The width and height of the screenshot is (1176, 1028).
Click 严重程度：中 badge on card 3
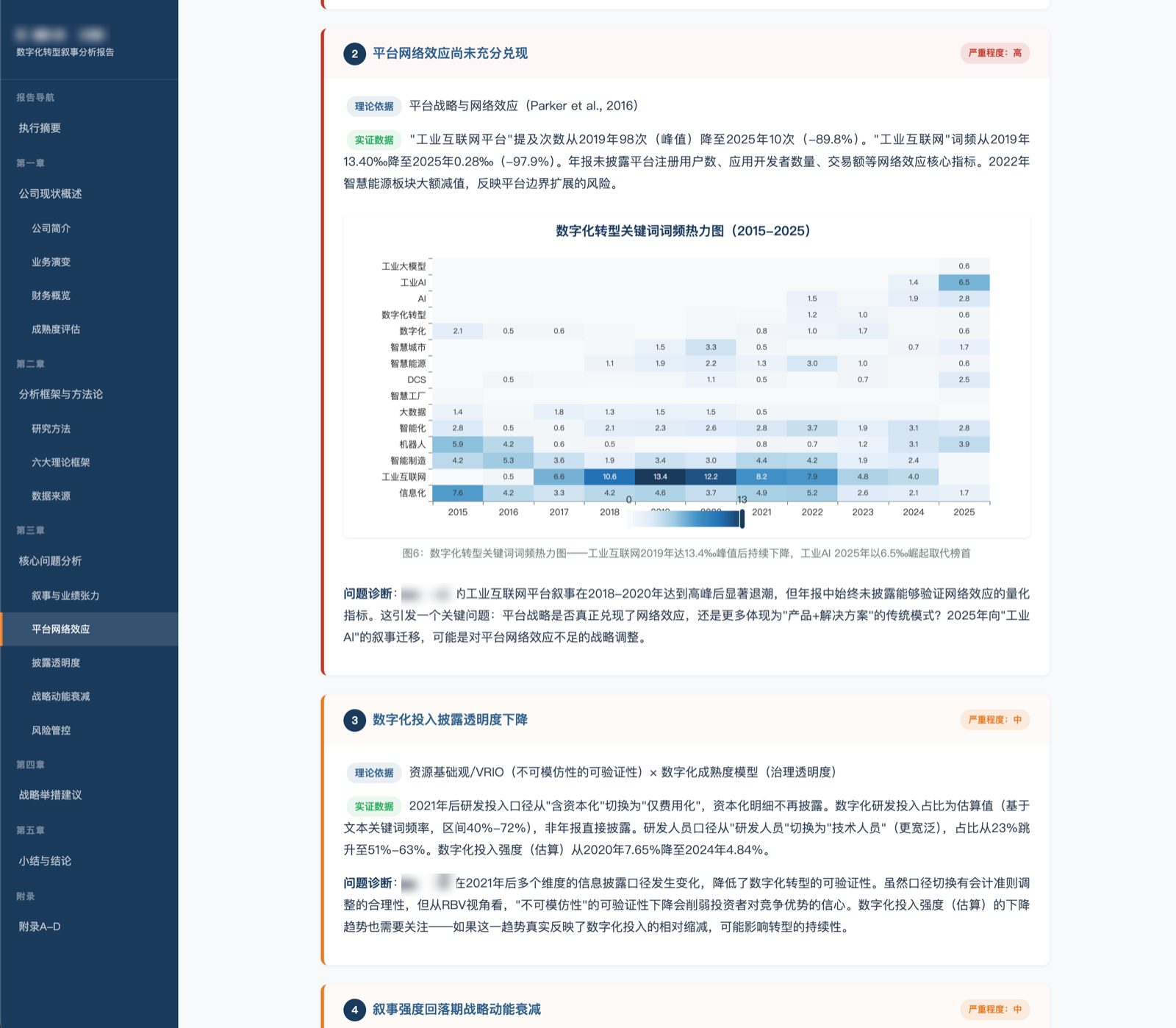[994, 720]
